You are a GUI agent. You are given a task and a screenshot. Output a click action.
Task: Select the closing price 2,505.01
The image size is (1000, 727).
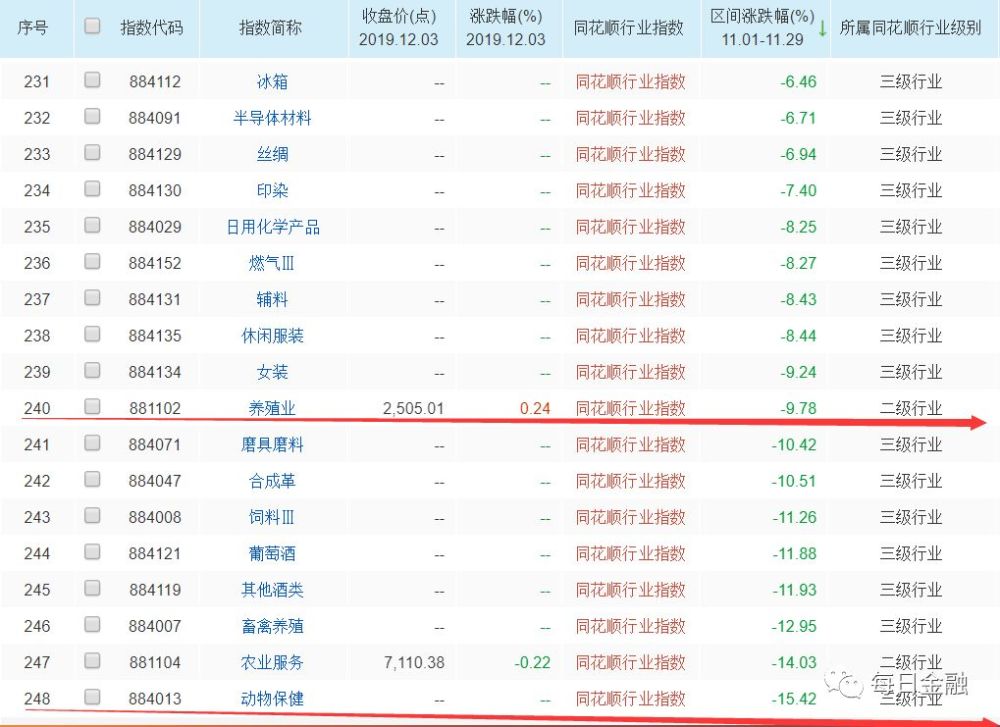point(413,408)
